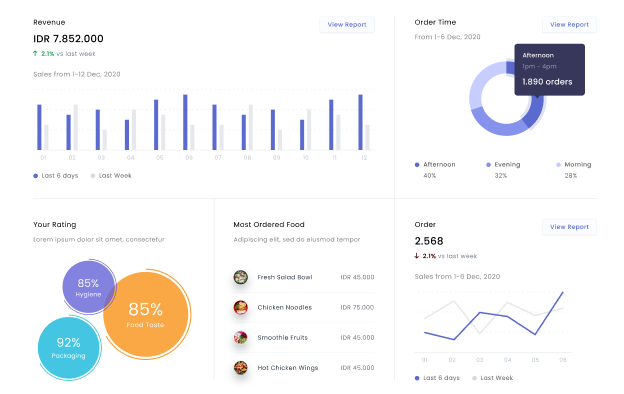Viewport: 624px width, 394px height.
Task: Click Last Week legend in Revenue chart
Action: [x=111, y=176]
